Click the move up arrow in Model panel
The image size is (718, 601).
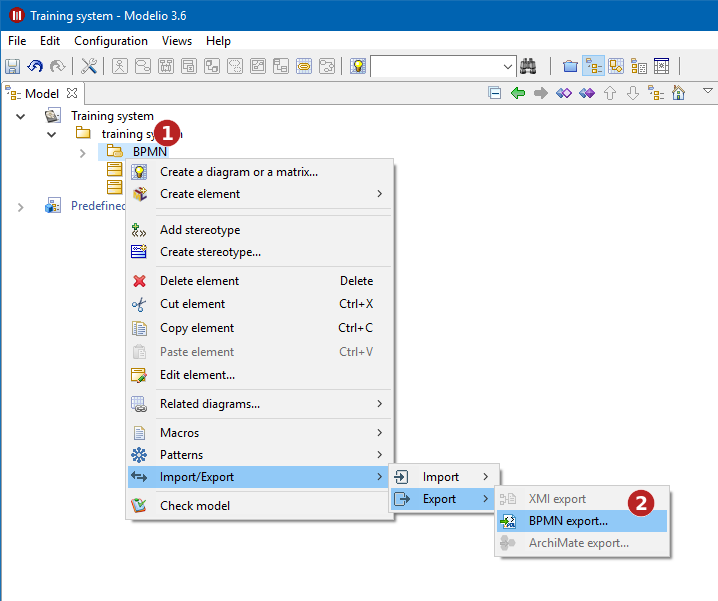pyautogui.click(x=609, y=93)
